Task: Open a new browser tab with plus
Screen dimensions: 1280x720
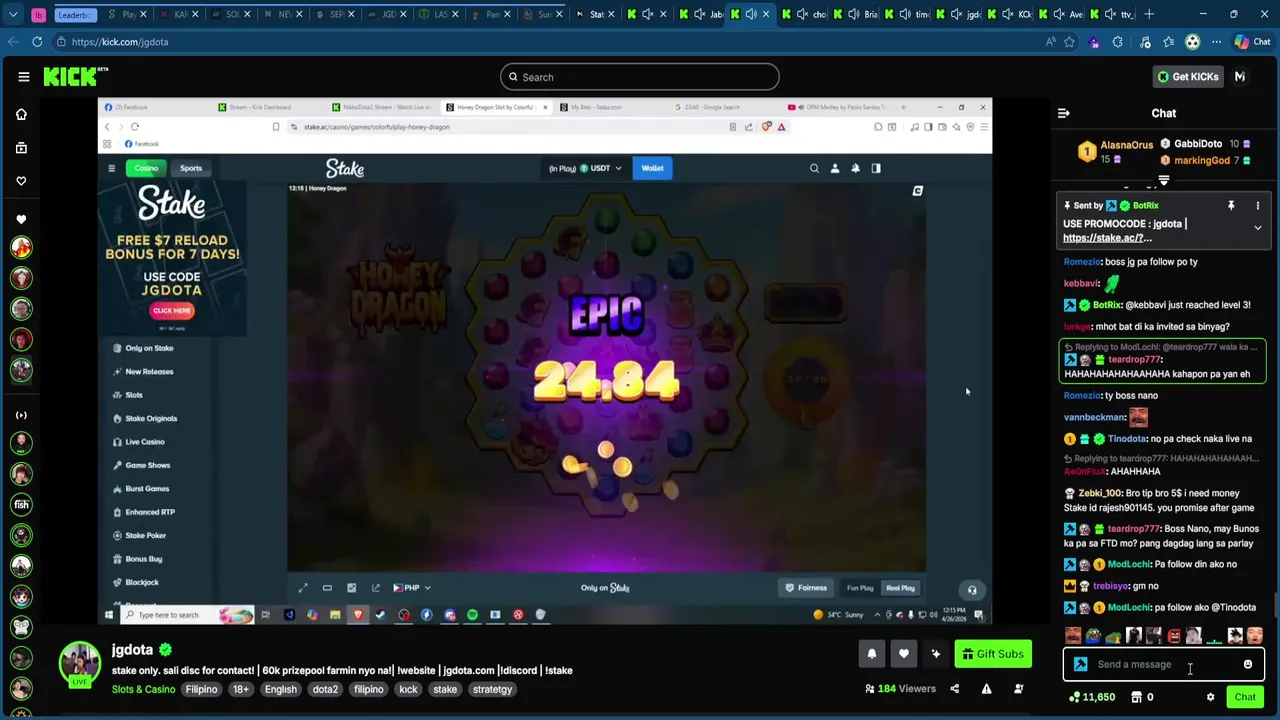Action: click(1150, 14)
